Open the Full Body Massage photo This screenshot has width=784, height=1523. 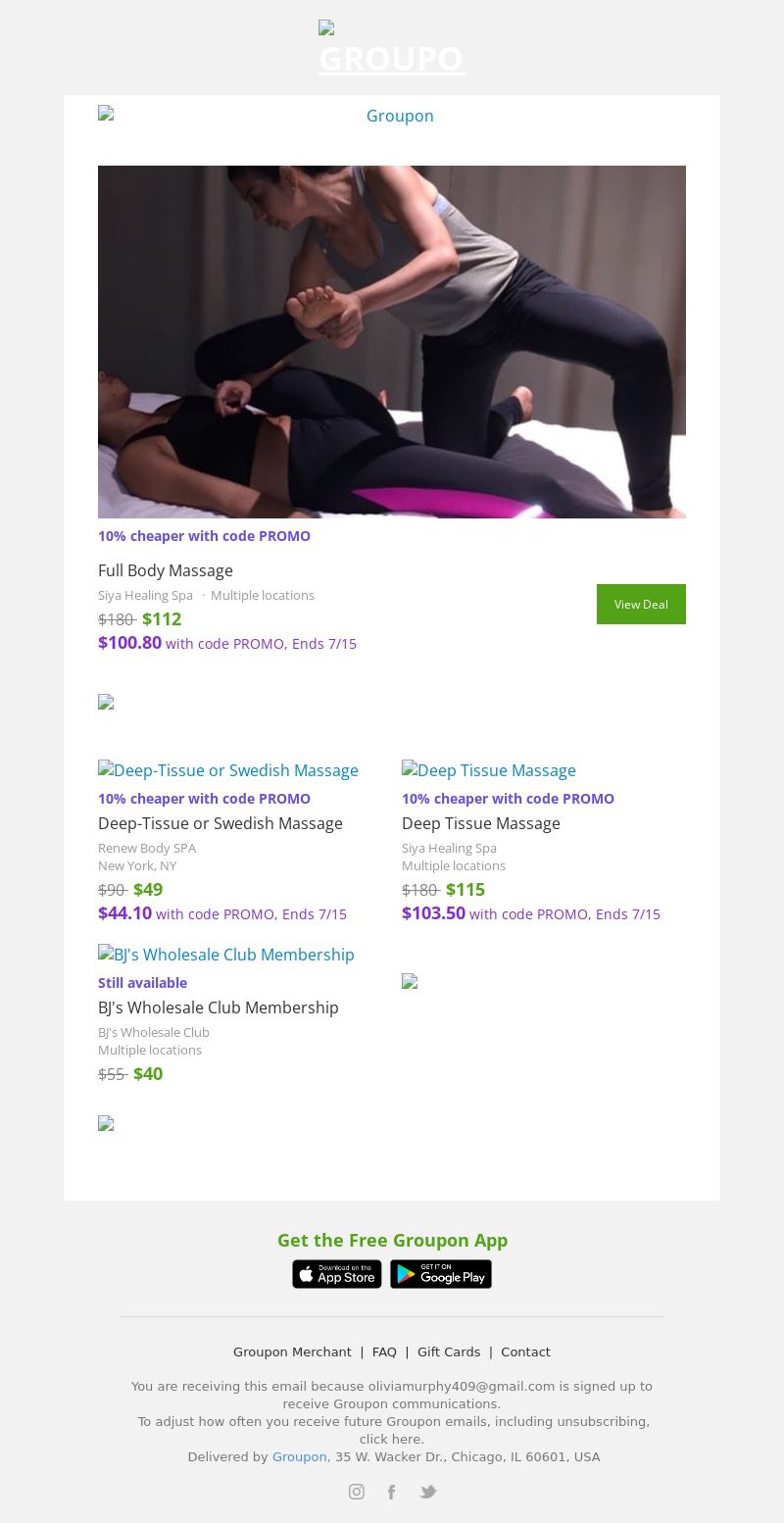click(392, 341)
